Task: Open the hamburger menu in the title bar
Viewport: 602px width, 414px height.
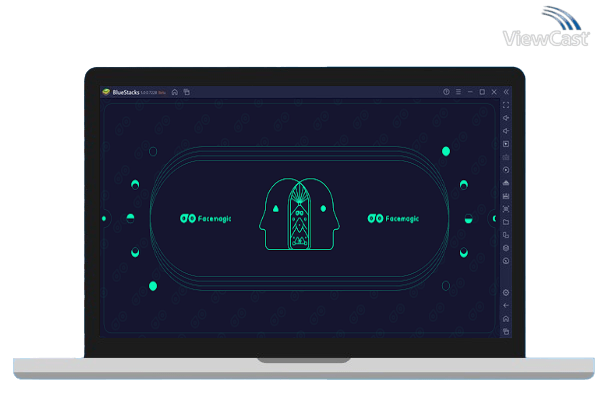Action: point(458,92)
